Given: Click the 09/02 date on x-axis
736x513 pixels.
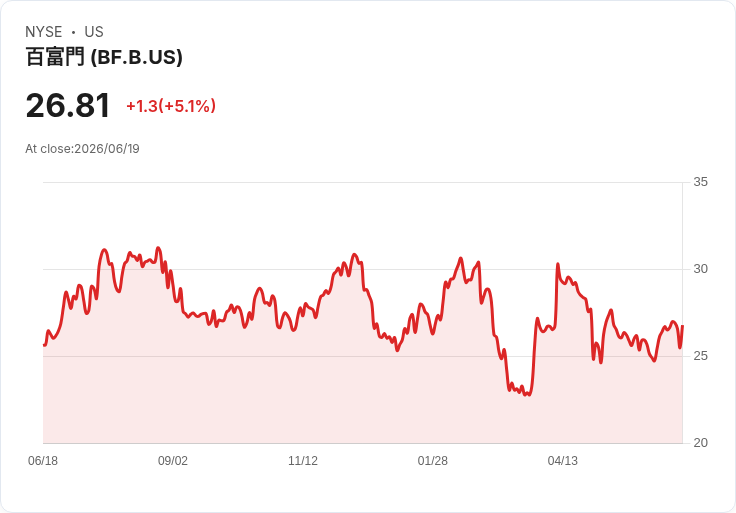Looking at the screenshot, I should [x=173, y=461].
